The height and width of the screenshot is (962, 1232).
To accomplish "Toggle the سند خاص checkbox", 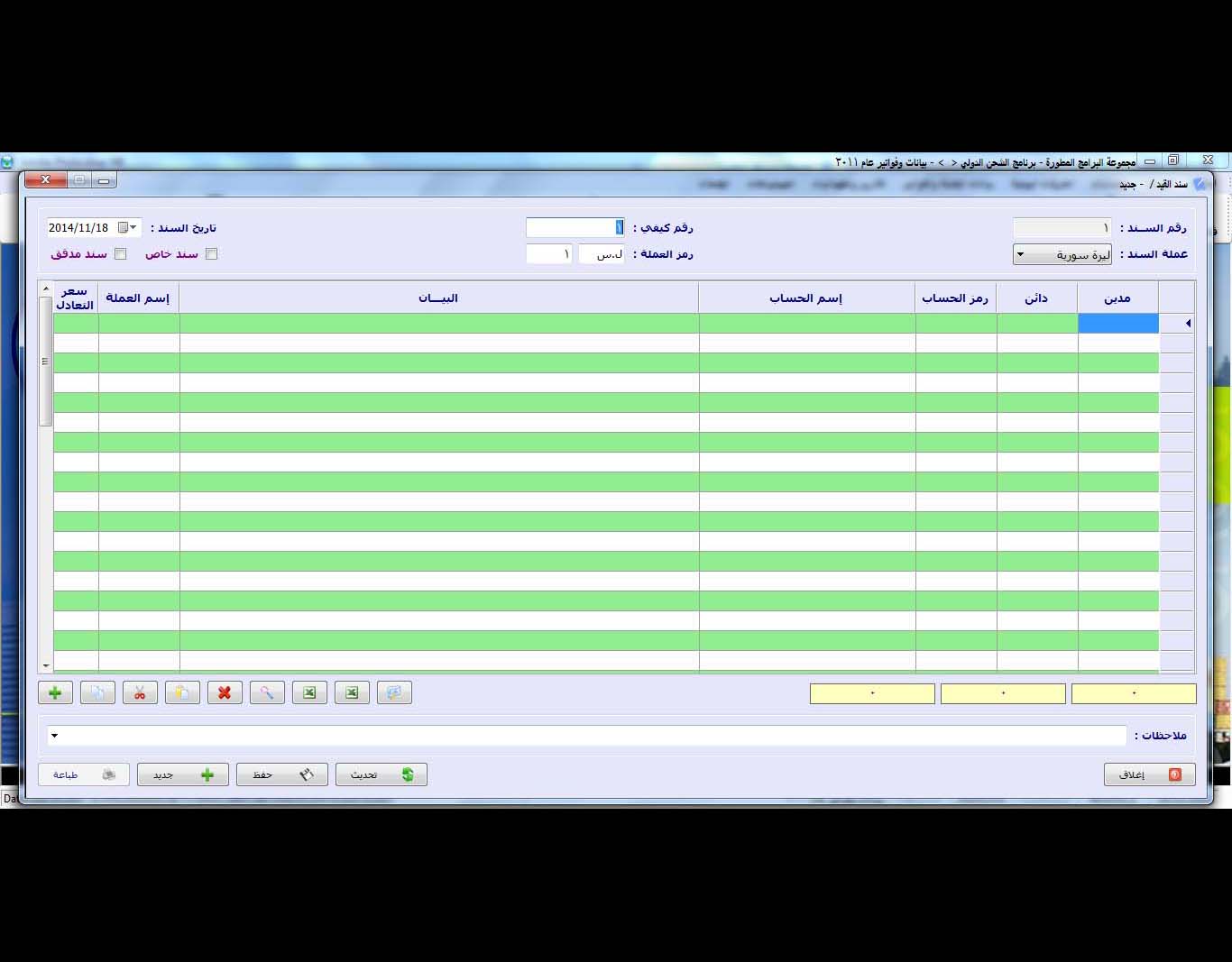I will 212,254.
